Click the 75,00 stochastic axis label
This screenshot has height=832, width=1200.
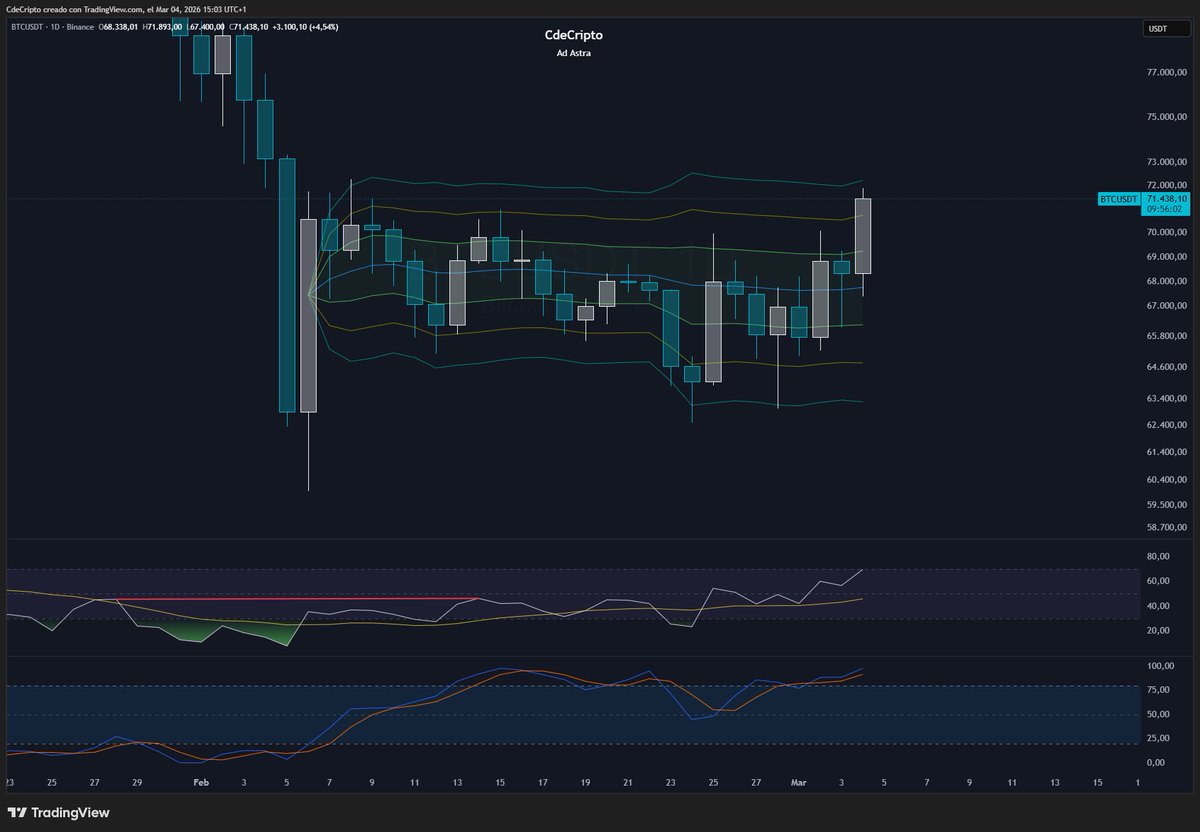point(1158,690)
